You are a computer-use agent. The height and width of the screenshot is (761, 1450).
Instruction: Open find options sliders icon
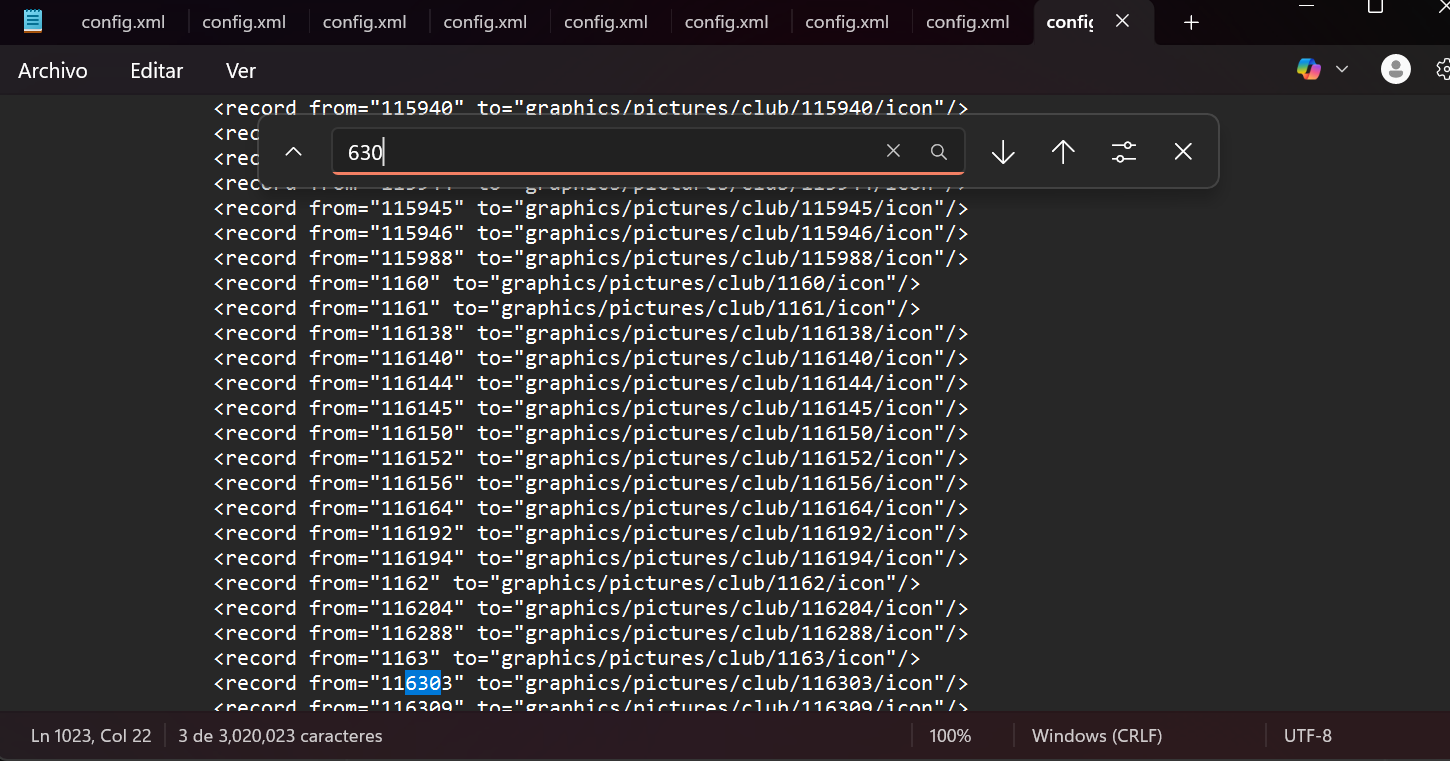click(1124, 152)
